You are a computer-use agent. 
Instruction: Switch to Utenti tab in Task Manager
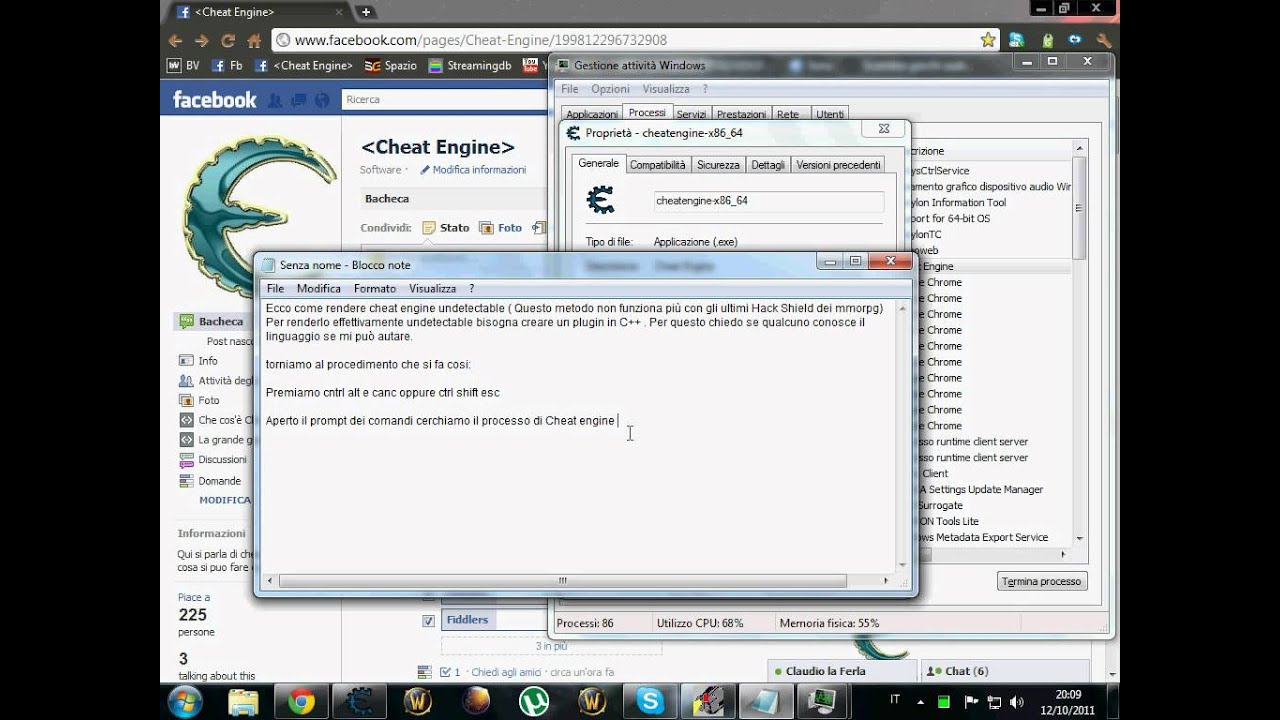point(830,114)
